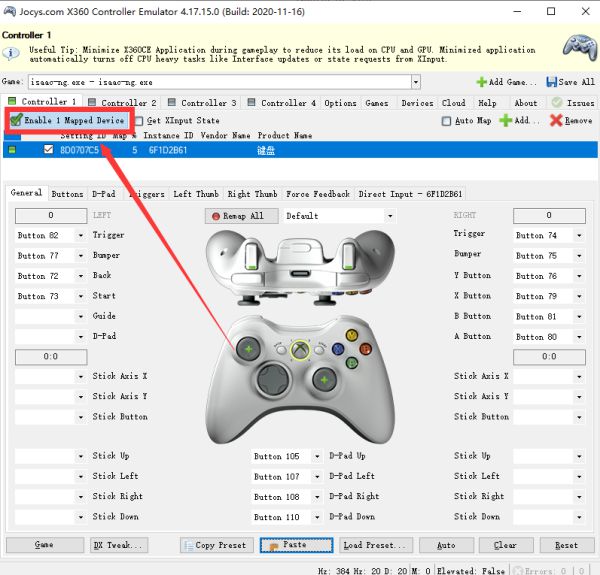The image size is (600, 575).
Task: Click the Copy Preset button
Action: (x=217, y=545)
